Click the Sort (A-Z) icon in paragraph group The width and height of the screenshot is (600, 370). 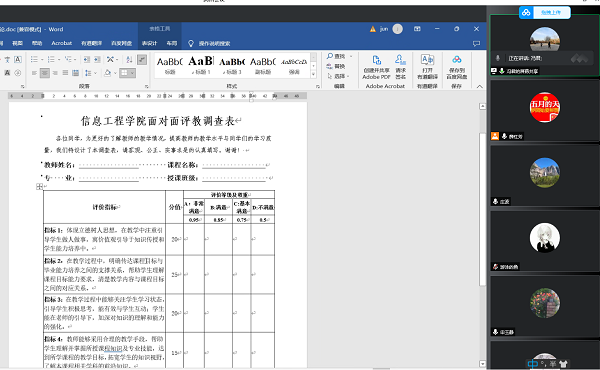pyautogui.click(x=129, y=59)
